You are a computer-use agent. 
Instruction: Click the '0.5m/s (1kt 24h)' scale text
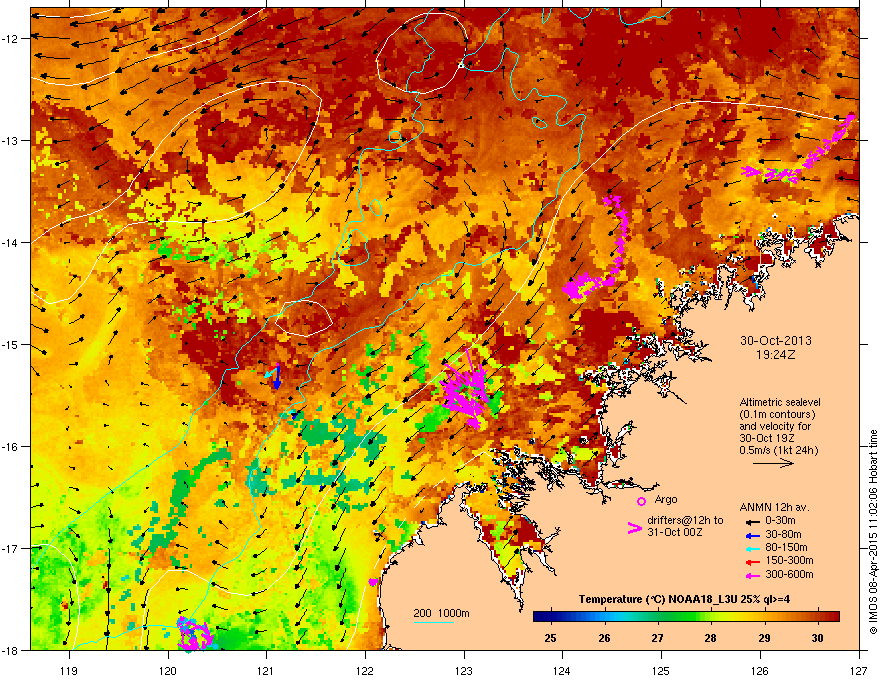[778, 451]
